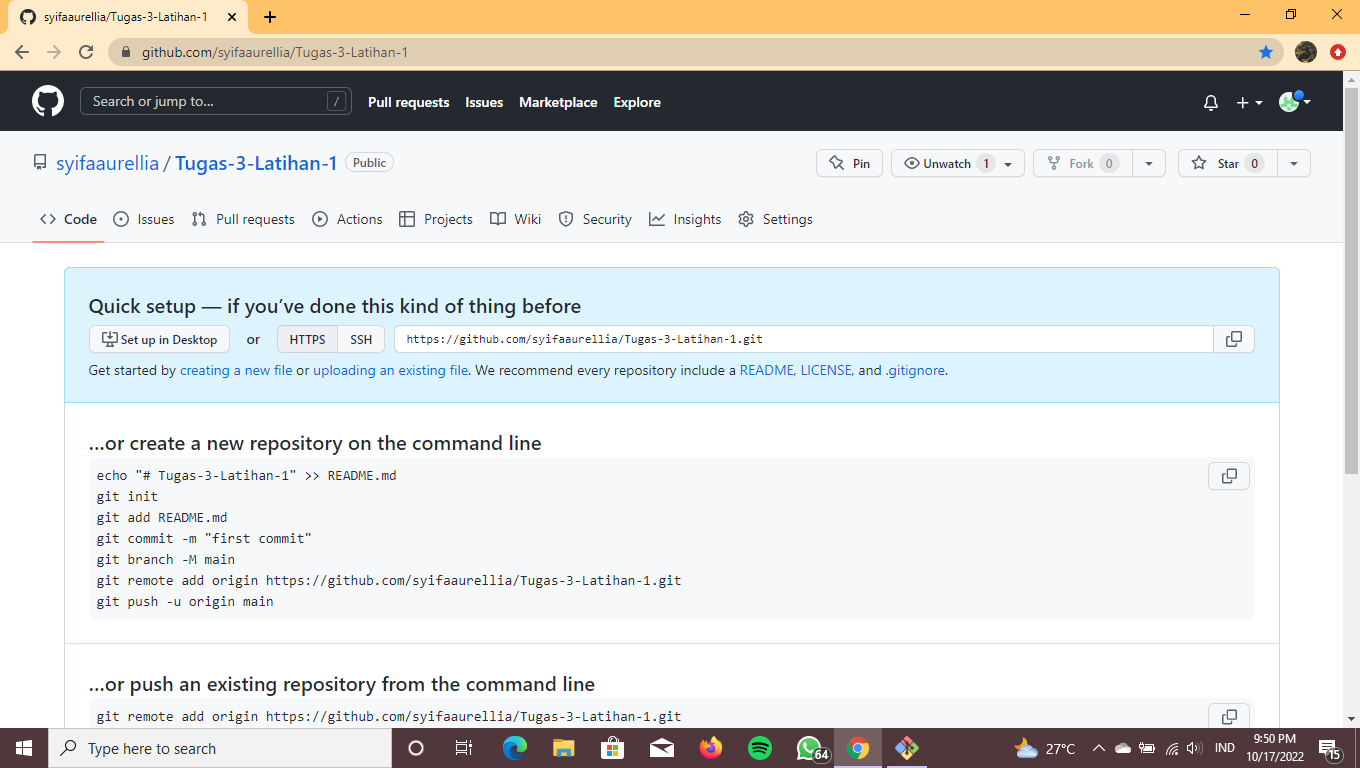Open the user avatar menu

[x=1295, y=101]
